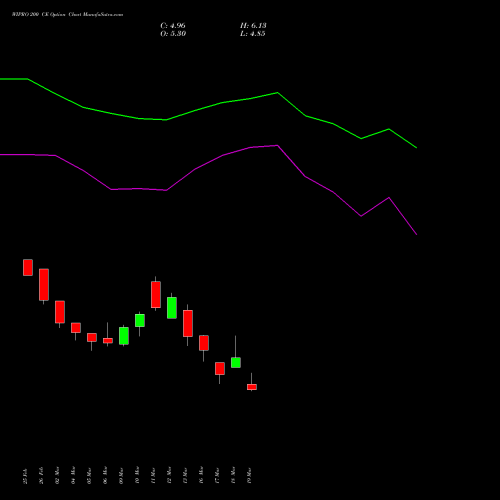Select the red candle for 17 Mar
Viewport: 500px width, 500px height.
tap(220, 369)
